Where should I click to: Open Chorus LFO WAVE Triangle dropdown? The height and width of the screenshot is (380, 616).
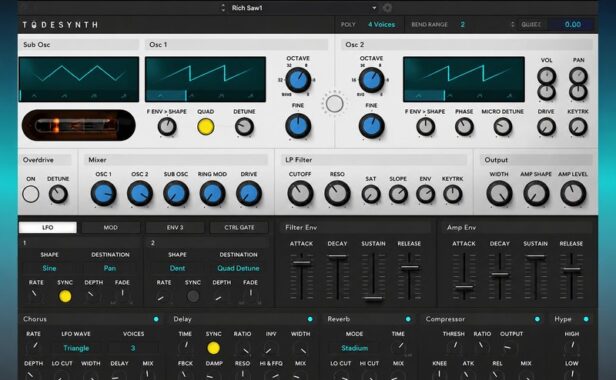coord(76,348)
